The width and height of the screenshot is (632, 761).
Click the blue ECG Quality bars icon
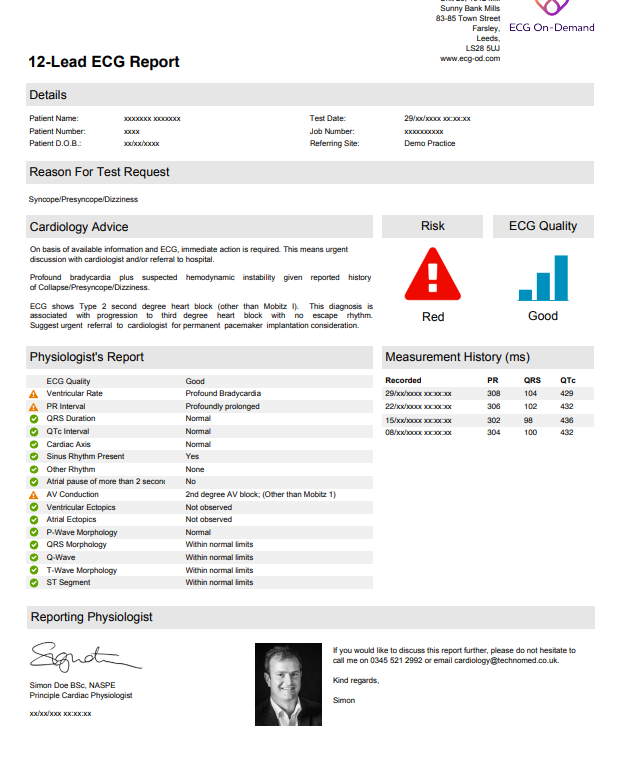coord(543,279)
